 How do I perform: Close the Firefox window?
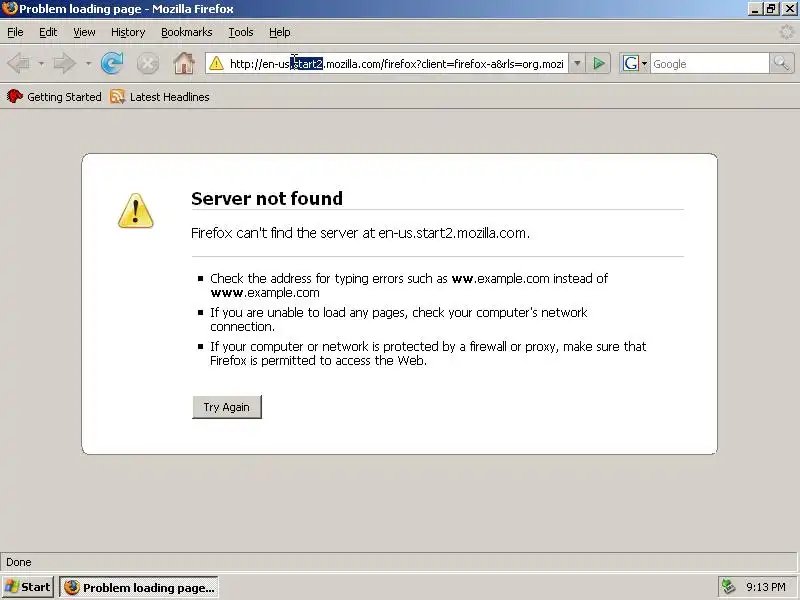[789, 9]
